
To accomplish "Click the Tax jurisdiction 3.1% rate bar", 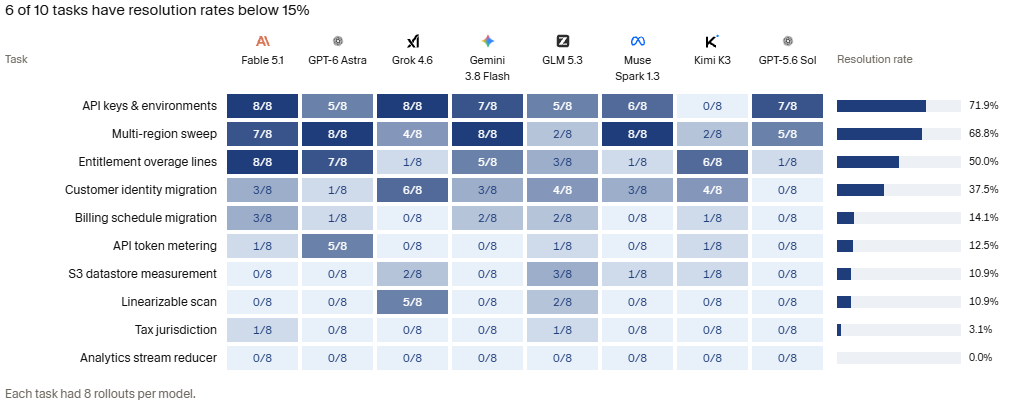I will click(x=839, y=330).
